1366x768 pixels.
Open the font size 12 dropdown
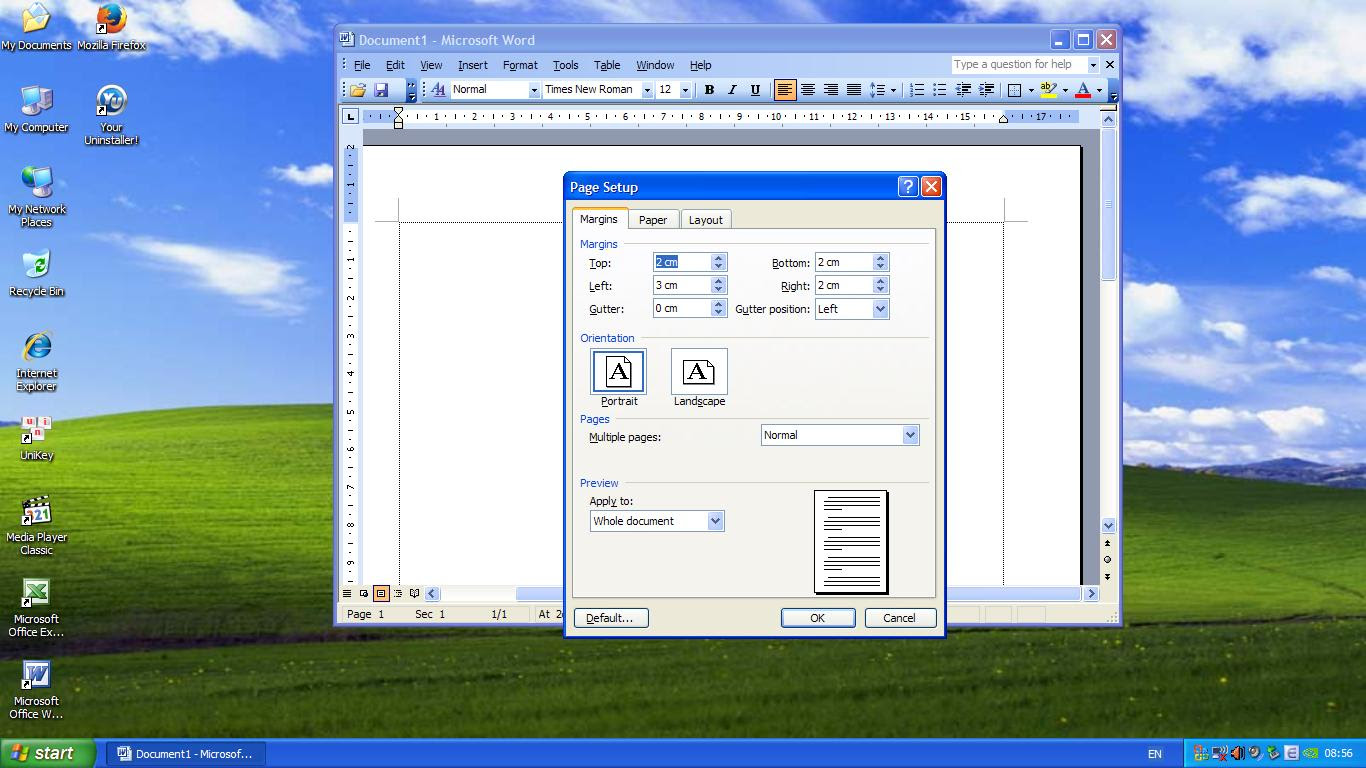[x=685, y=90]
